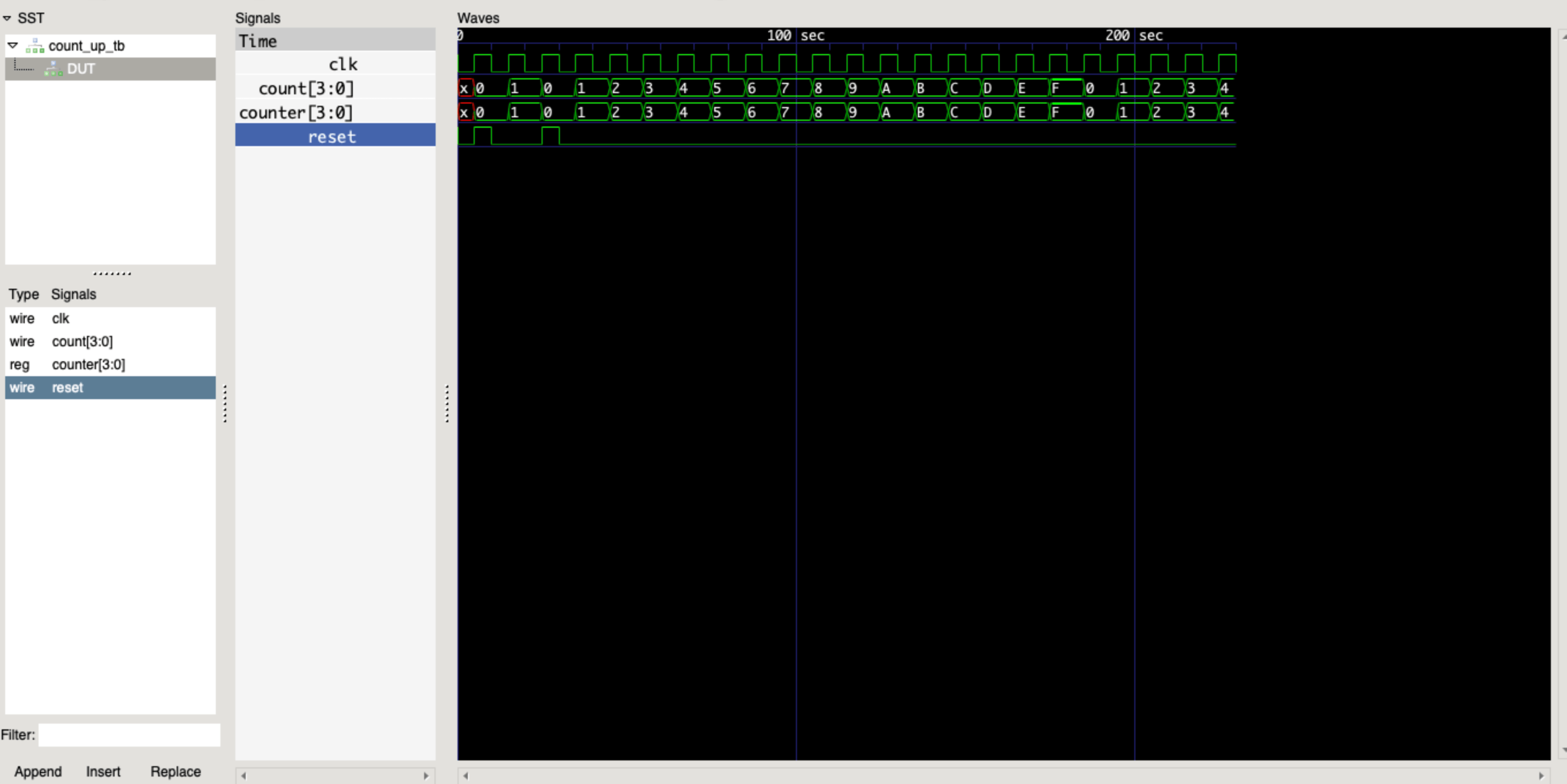Click left scroll arrow under Signals pane
The width and height of the screenshot is (1567, 784).
click(x=243, y=775)
